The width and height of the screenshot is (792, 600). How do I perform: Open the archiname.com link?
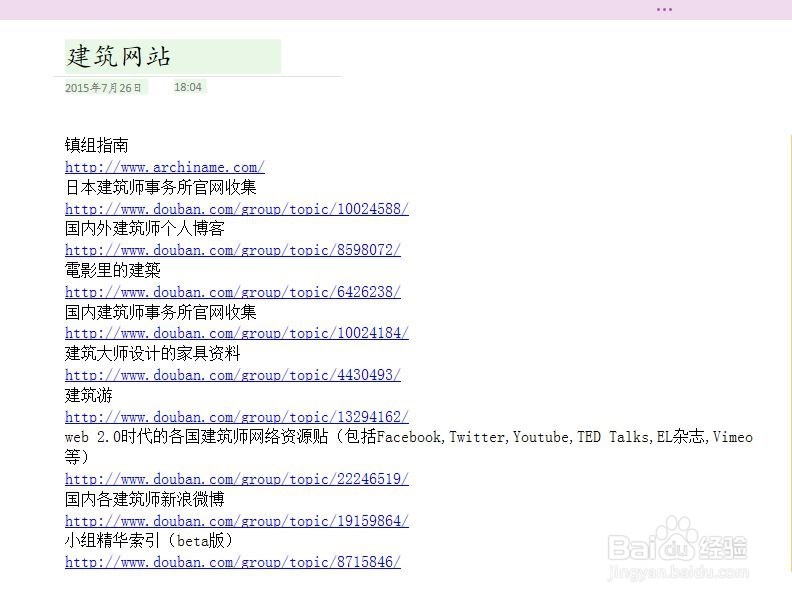(165, 167)
